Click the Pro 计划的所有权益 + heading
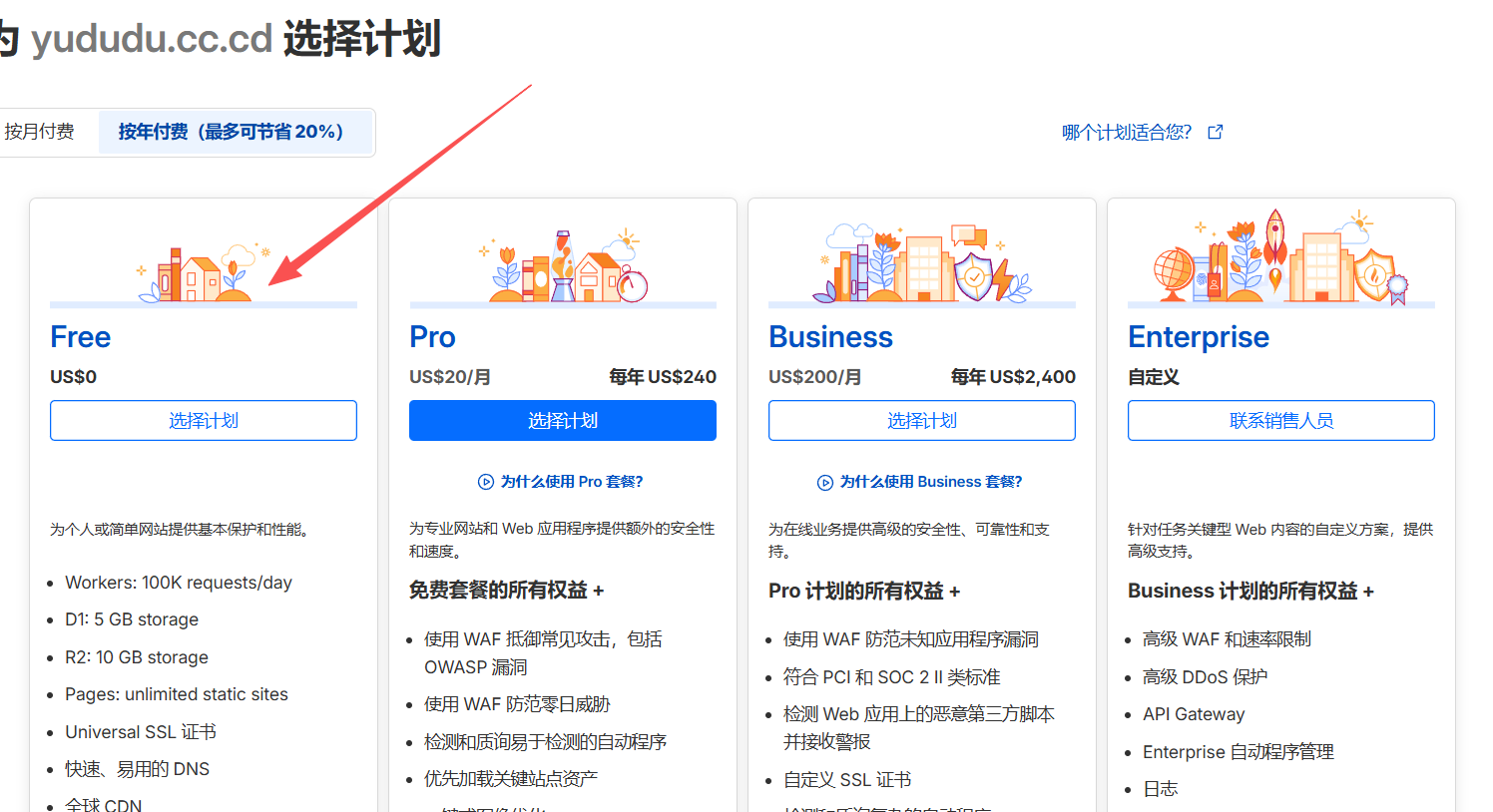 (864, 591)
